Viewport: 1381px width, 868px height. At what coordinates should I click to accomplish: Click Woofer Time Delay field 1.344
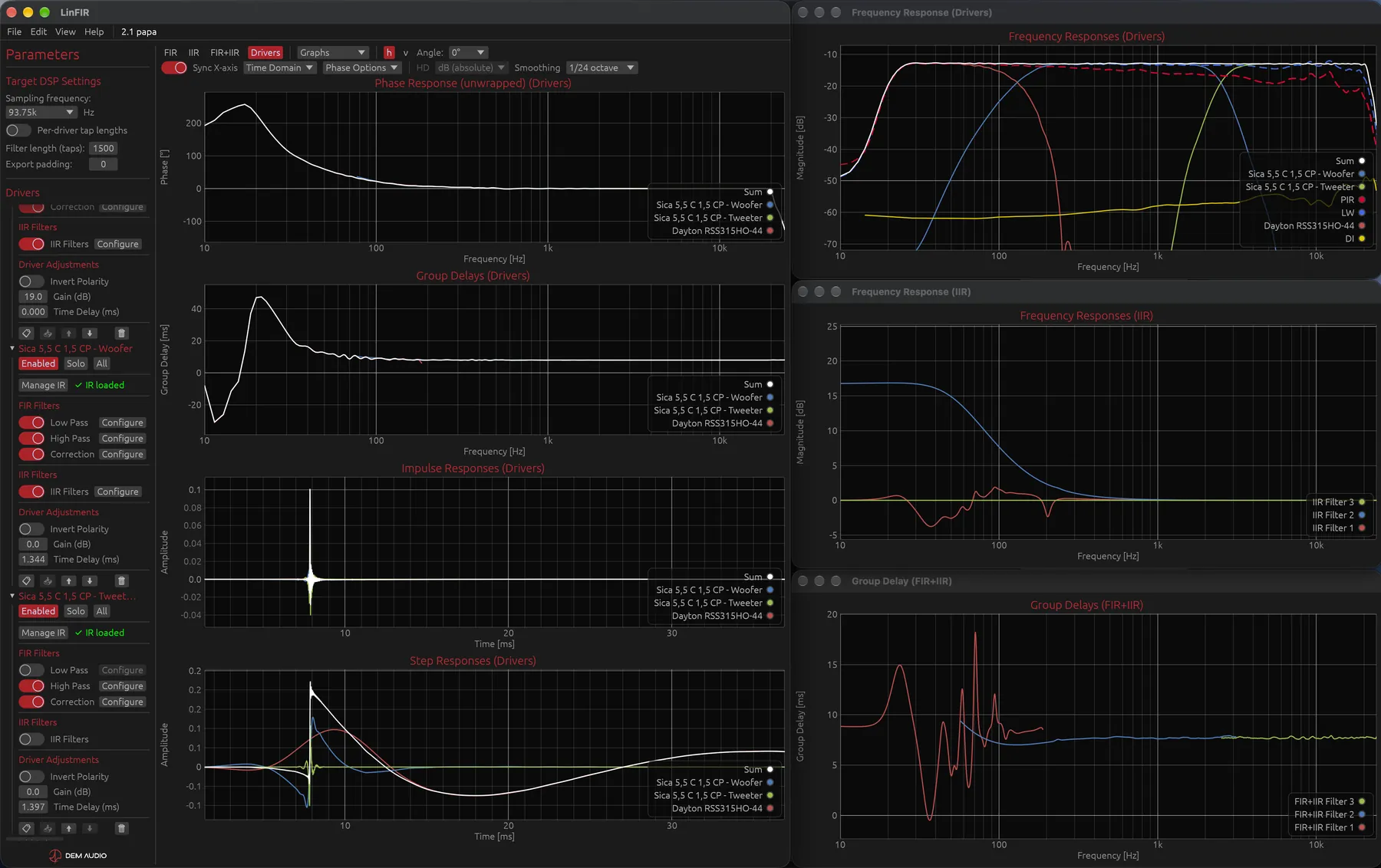coord(33,559)
